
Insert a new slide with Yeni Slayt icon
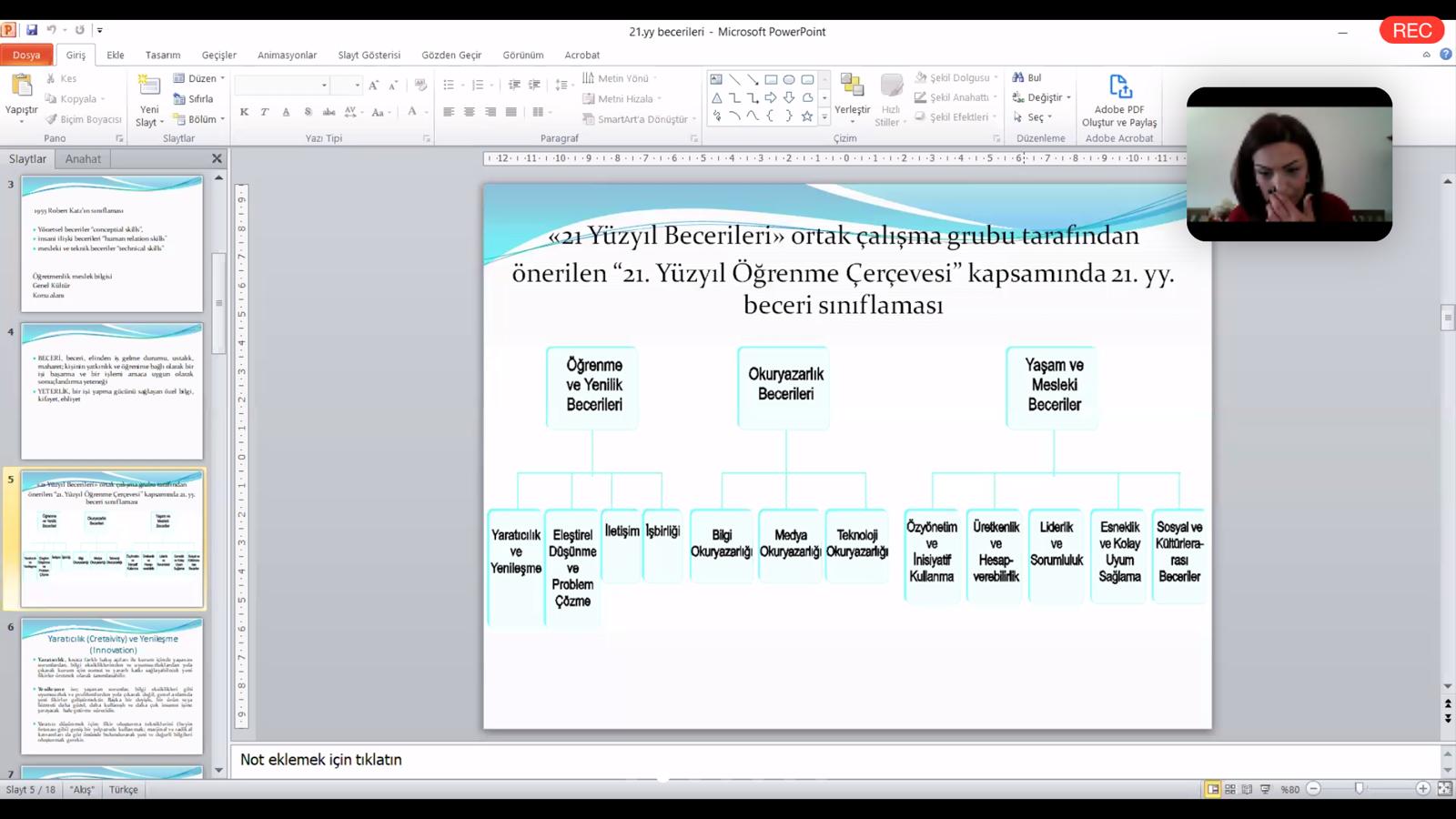click(x=149, y=86)
